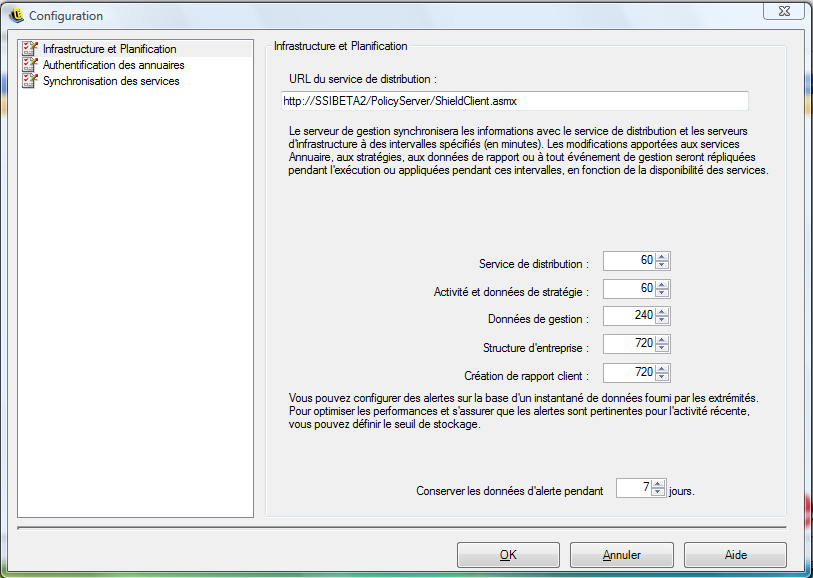Increase Création de rapport client value
Screen dimensions: 813x578
point(662,369)
